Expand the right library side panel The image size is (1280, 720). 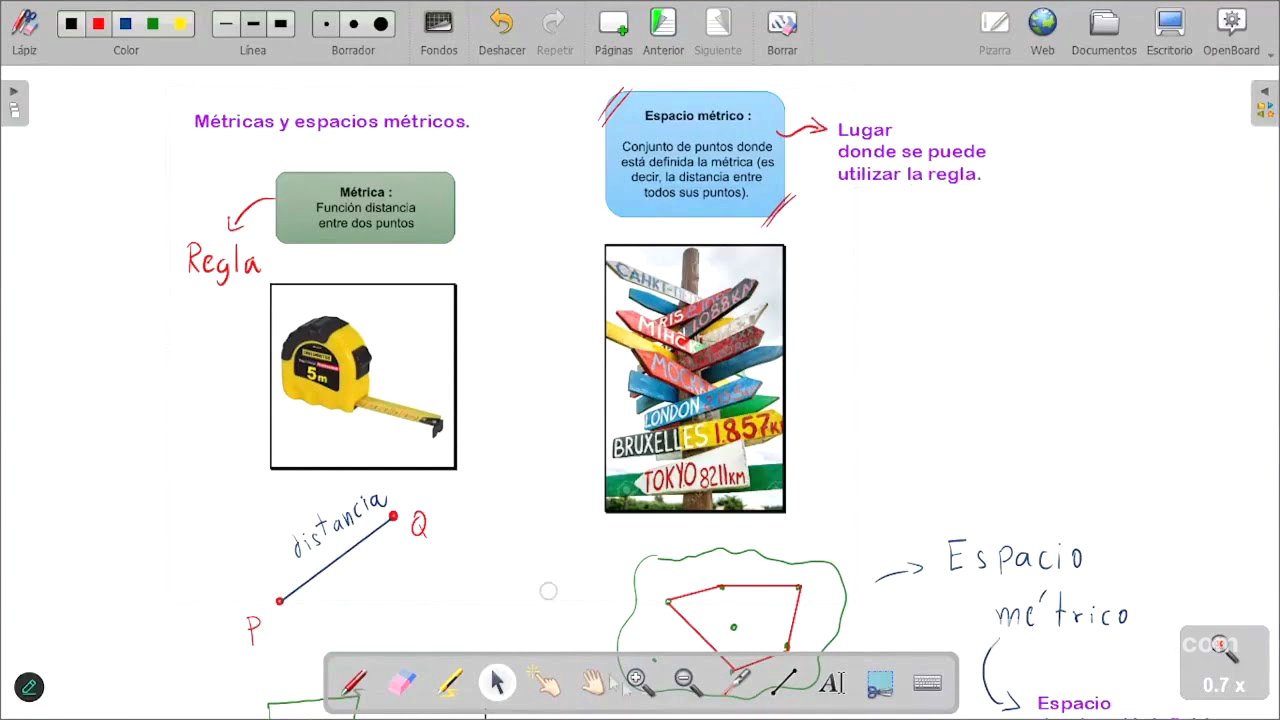coord(1264,102)
